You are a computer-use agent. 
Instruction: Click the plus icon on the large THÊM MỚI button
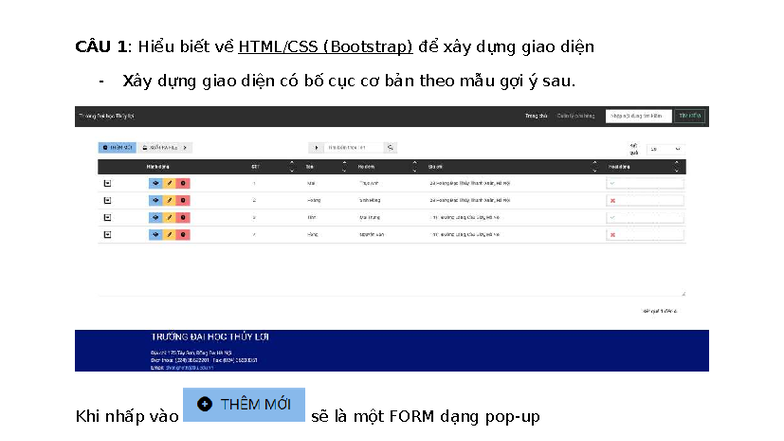[204, 404]
